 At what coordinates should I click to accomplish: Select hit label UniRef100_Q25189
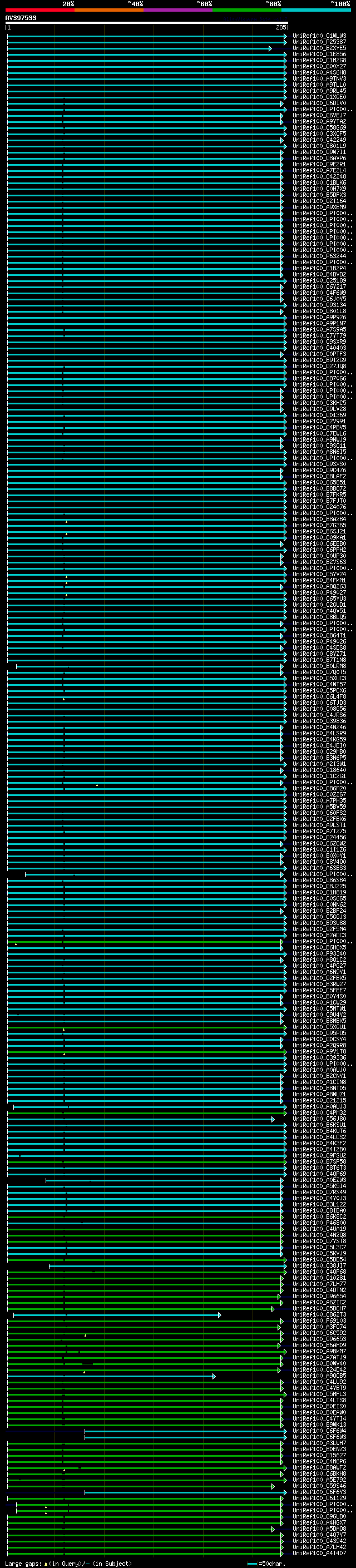click(319, 280)
